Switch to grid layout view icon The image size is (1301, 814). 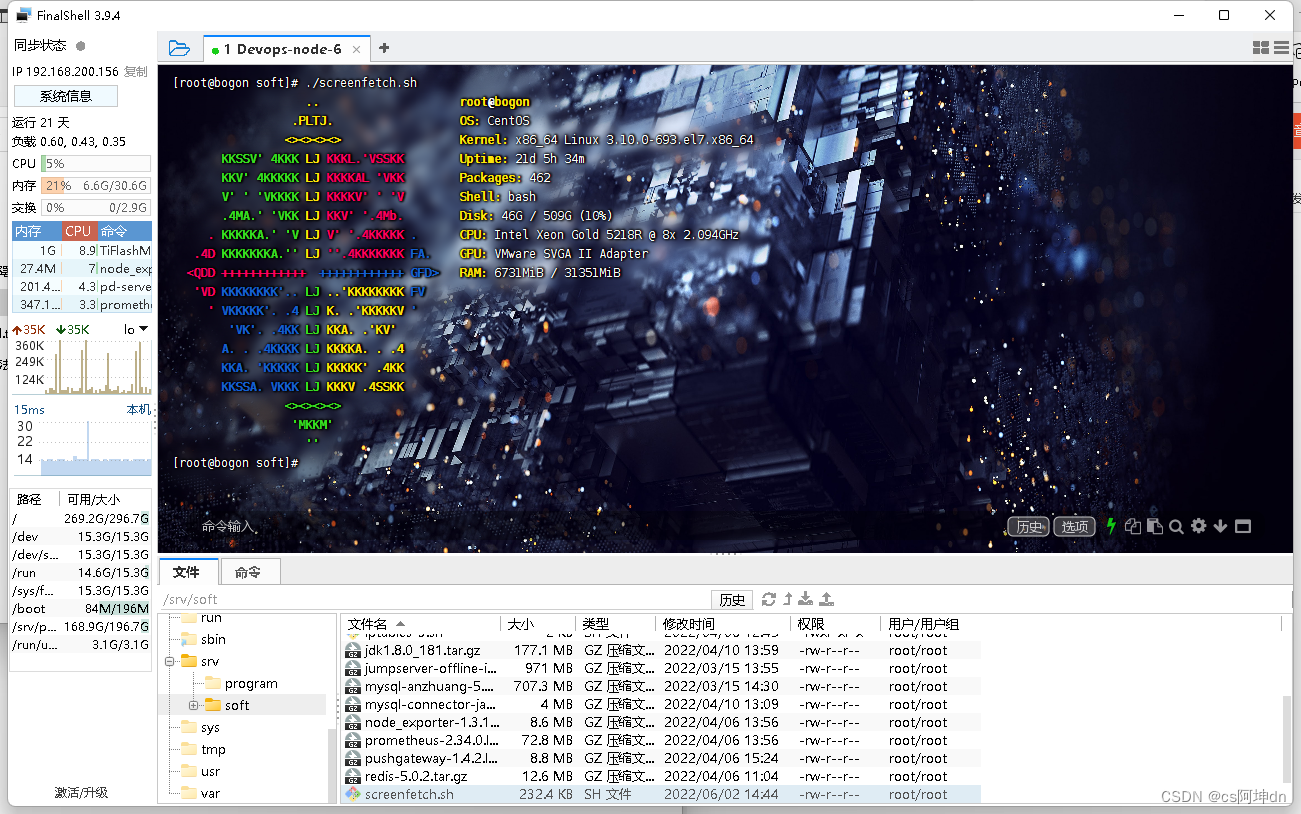point(1261,48)
